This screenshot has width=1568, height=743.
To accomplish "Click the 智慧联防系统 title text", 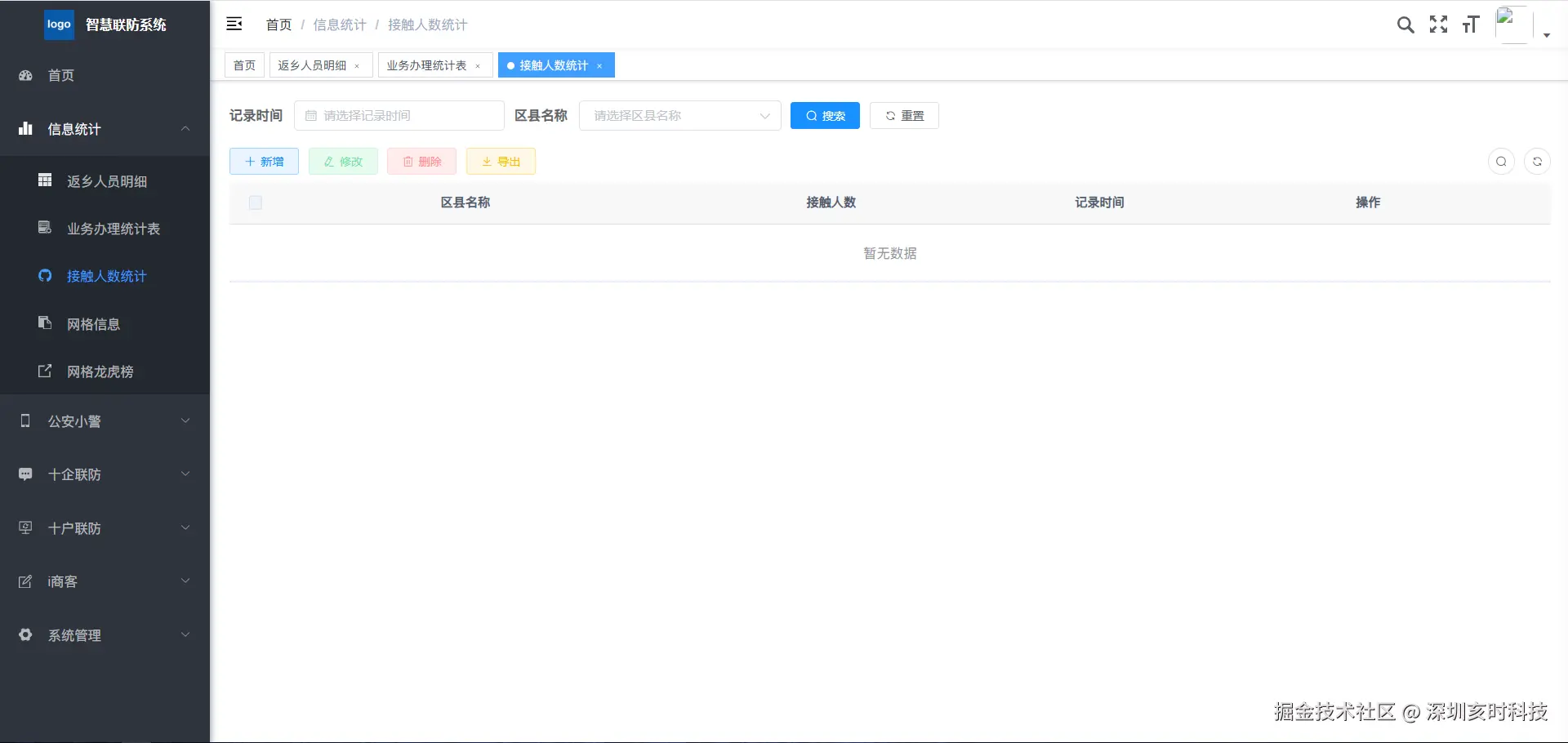I will coord(126,24).
